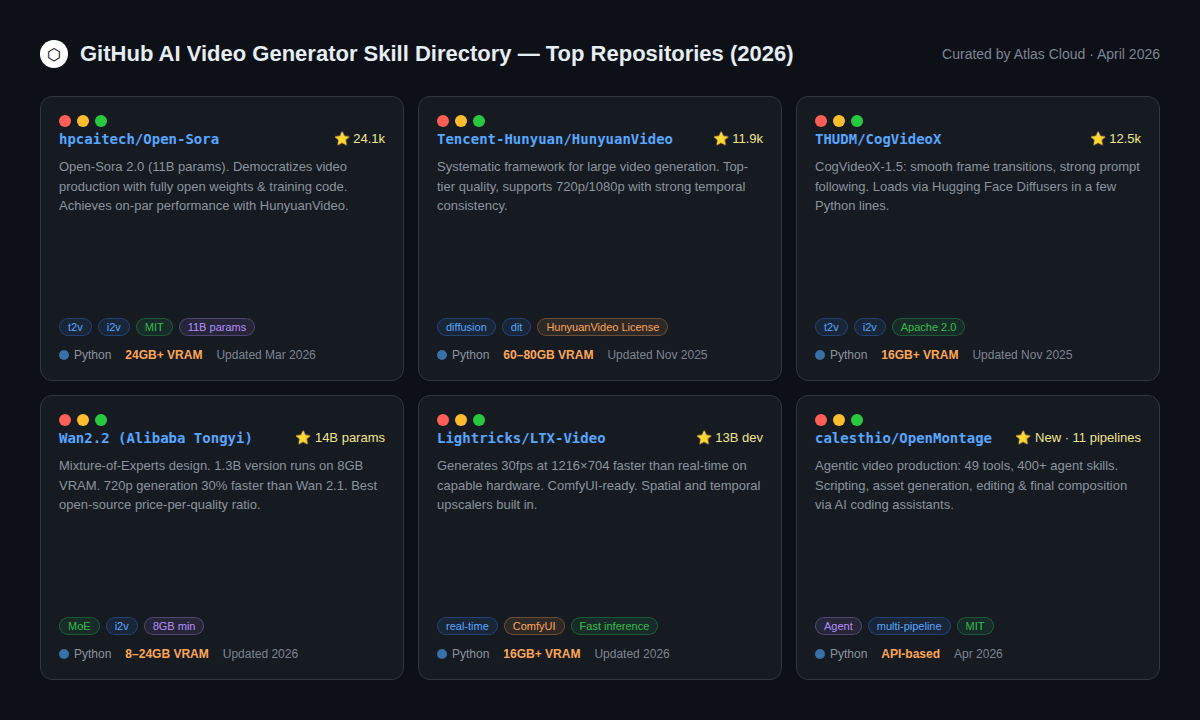Click the Python language dot on LTX-Video card
The height and width of the screenshot is (720, 1200).
[440, 653]
